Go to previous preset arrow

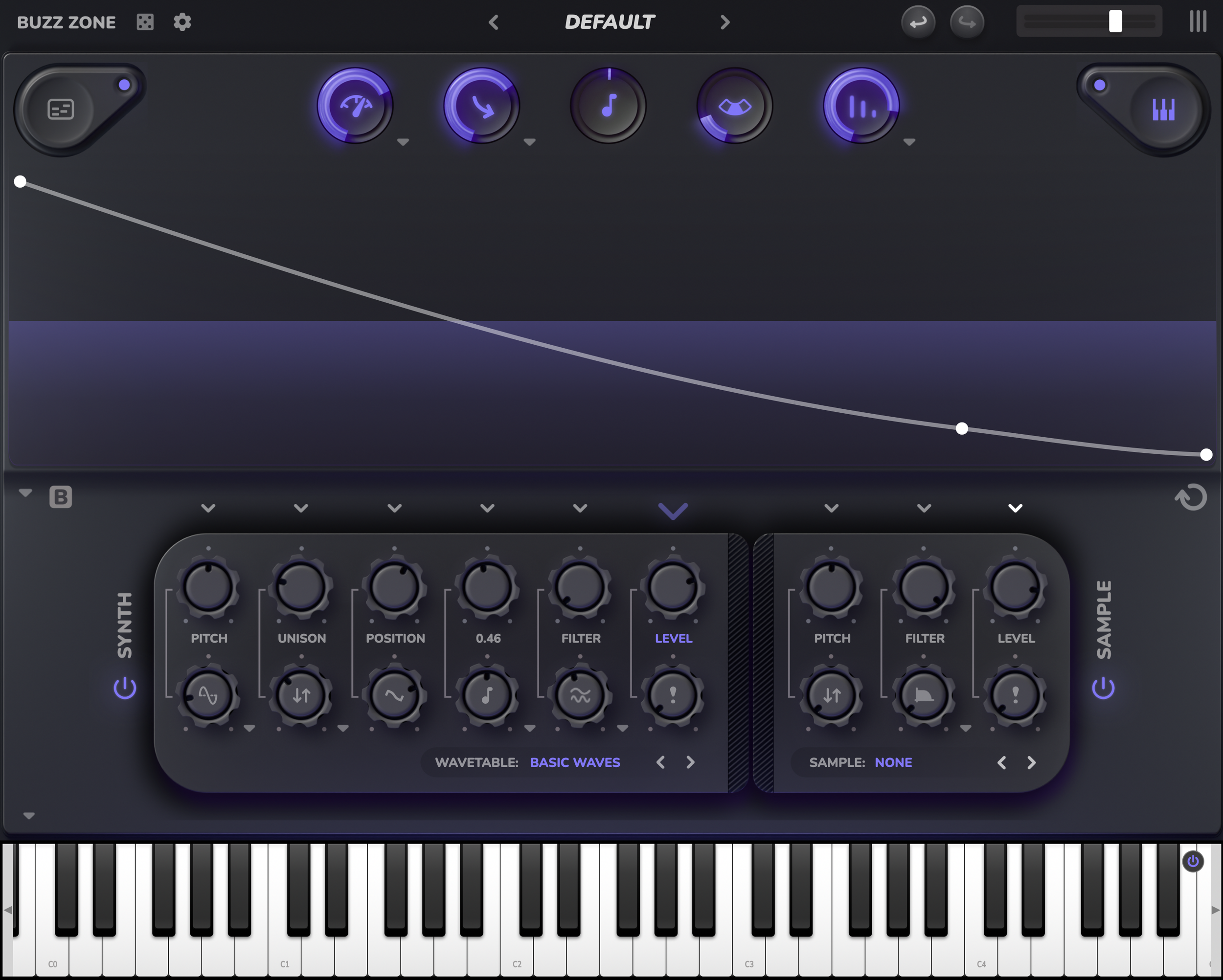point(494,22)
